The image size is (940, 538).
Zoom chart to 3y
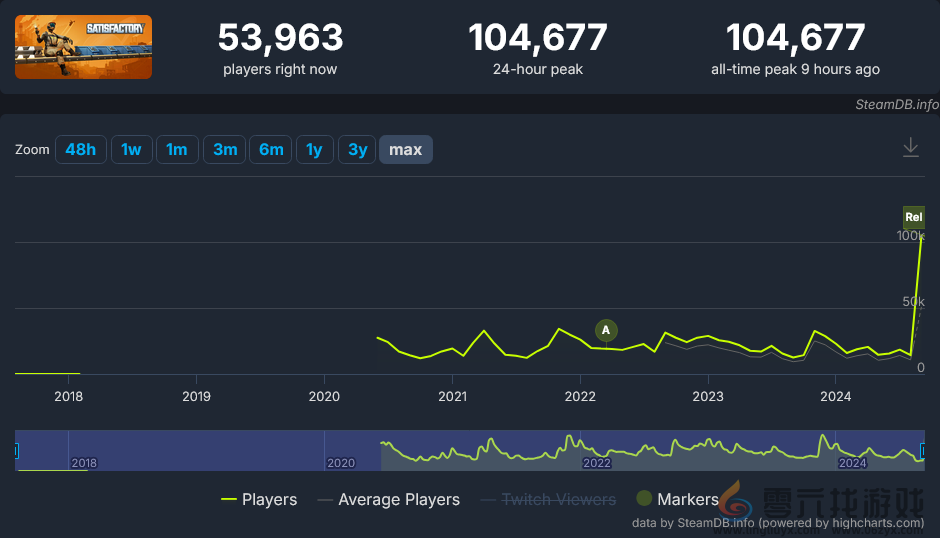tap(357, 150)
